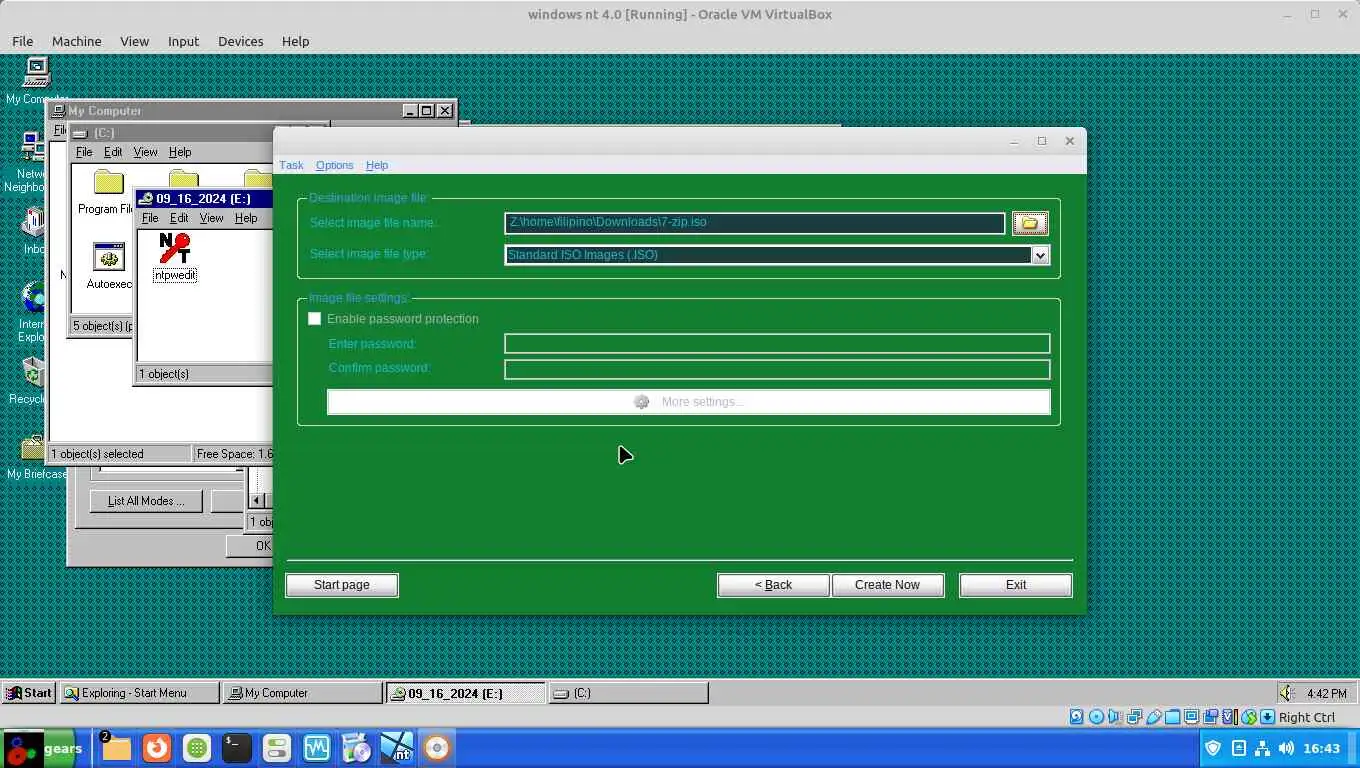Click the 4:42 PM NT clock
Screen dimensions: 1360x768
(x=1326, y=693)
